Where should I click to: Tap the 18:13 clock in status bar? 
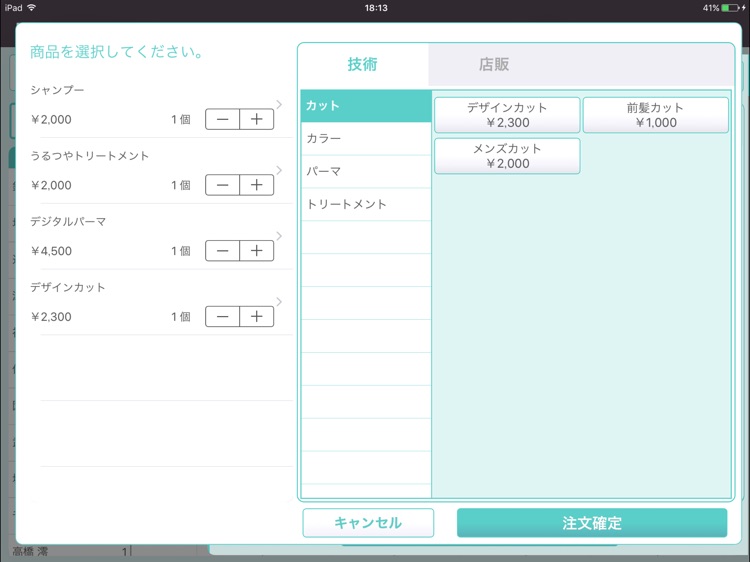click(x=376, y=8)
